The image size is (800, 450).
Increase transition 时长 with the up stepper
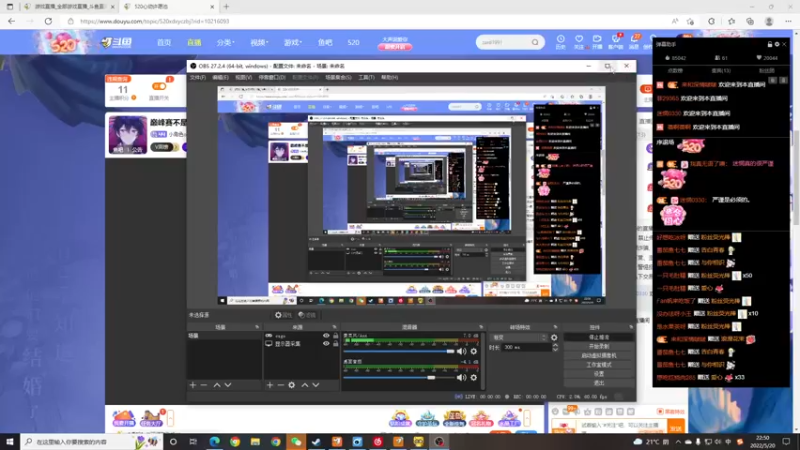click(555, 345)
